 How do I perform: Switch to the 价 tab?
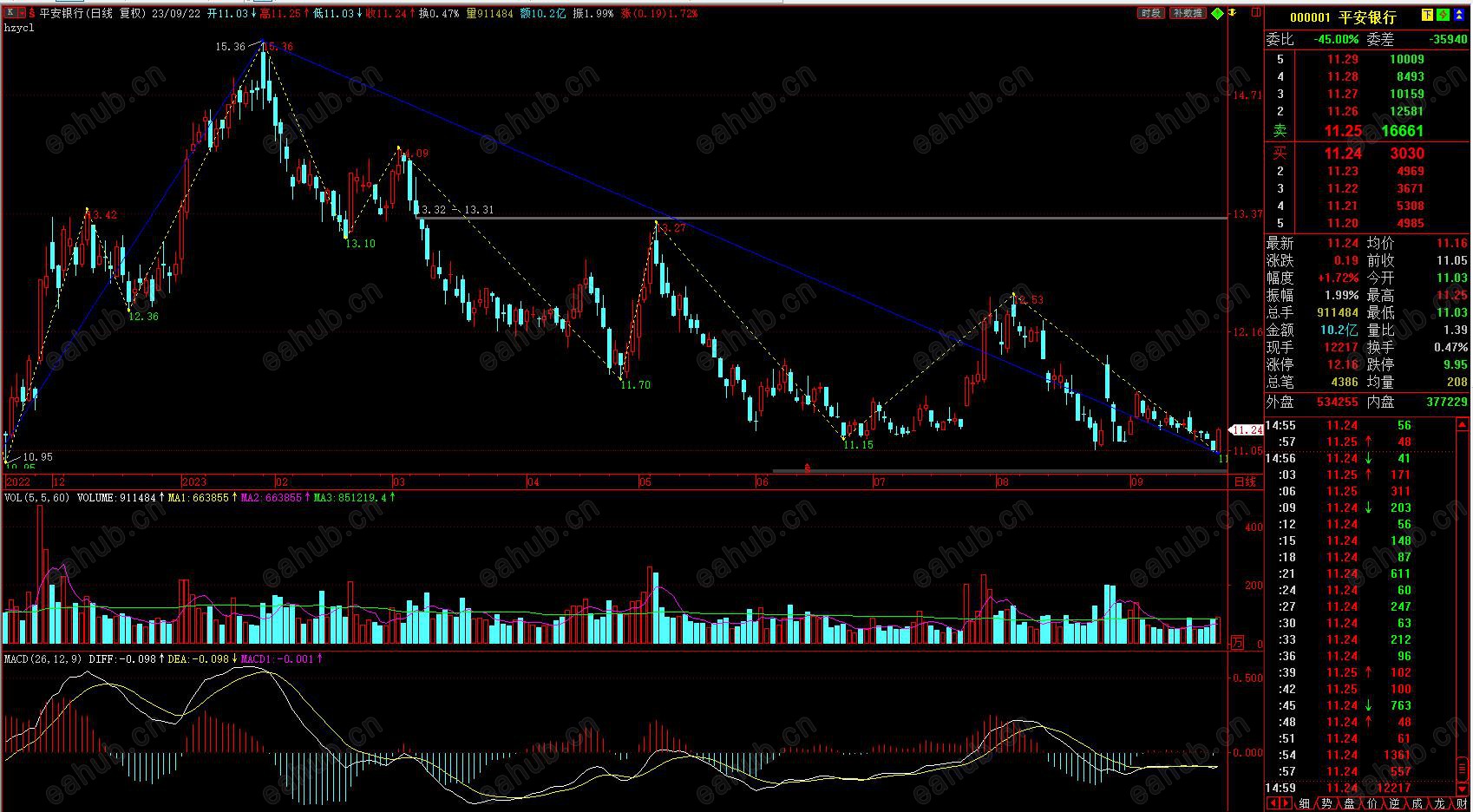pyautogui.click(x=1372, y=804)
